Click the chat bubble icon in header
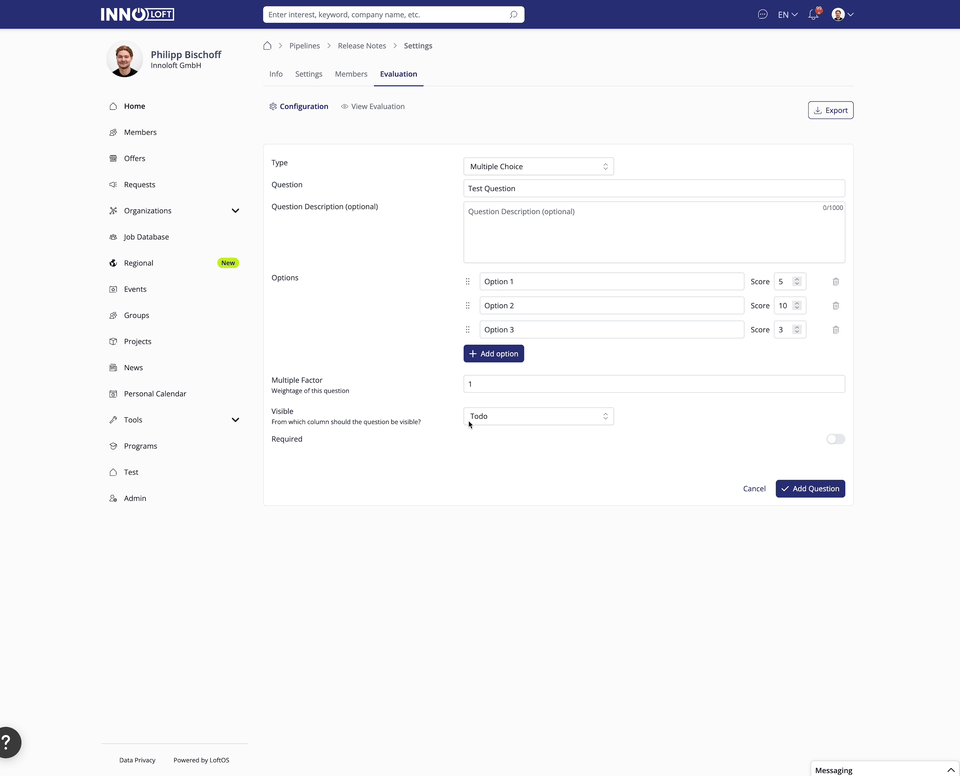 click(762, 15)
